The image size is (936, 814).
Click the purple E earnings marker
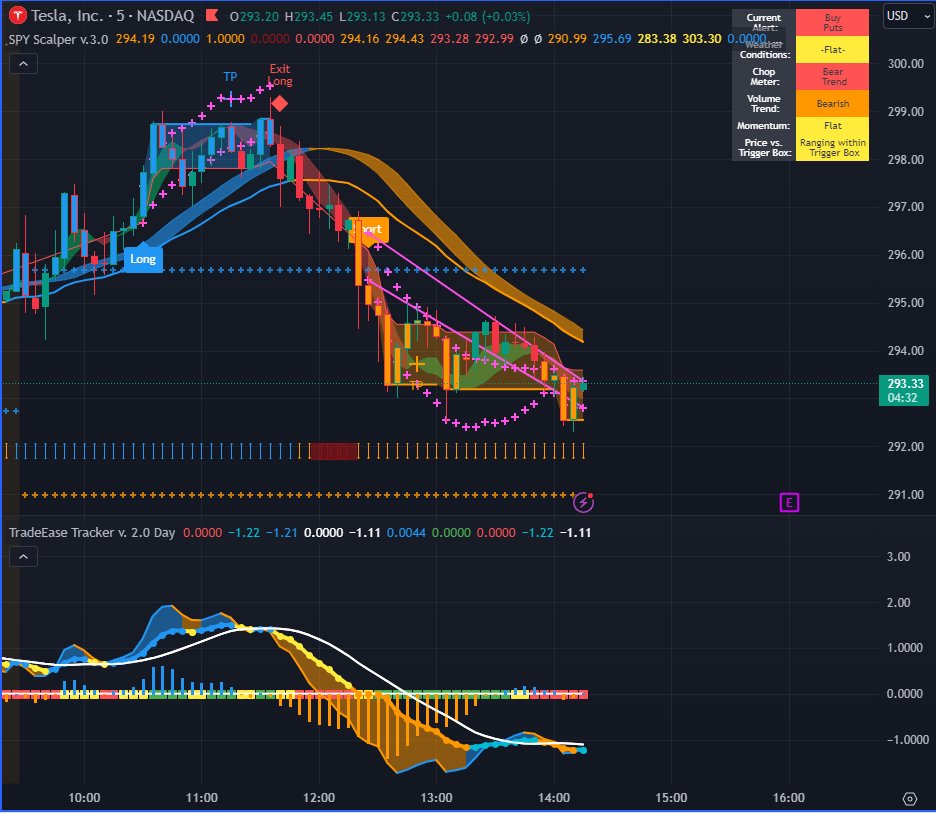coord(789,502)
